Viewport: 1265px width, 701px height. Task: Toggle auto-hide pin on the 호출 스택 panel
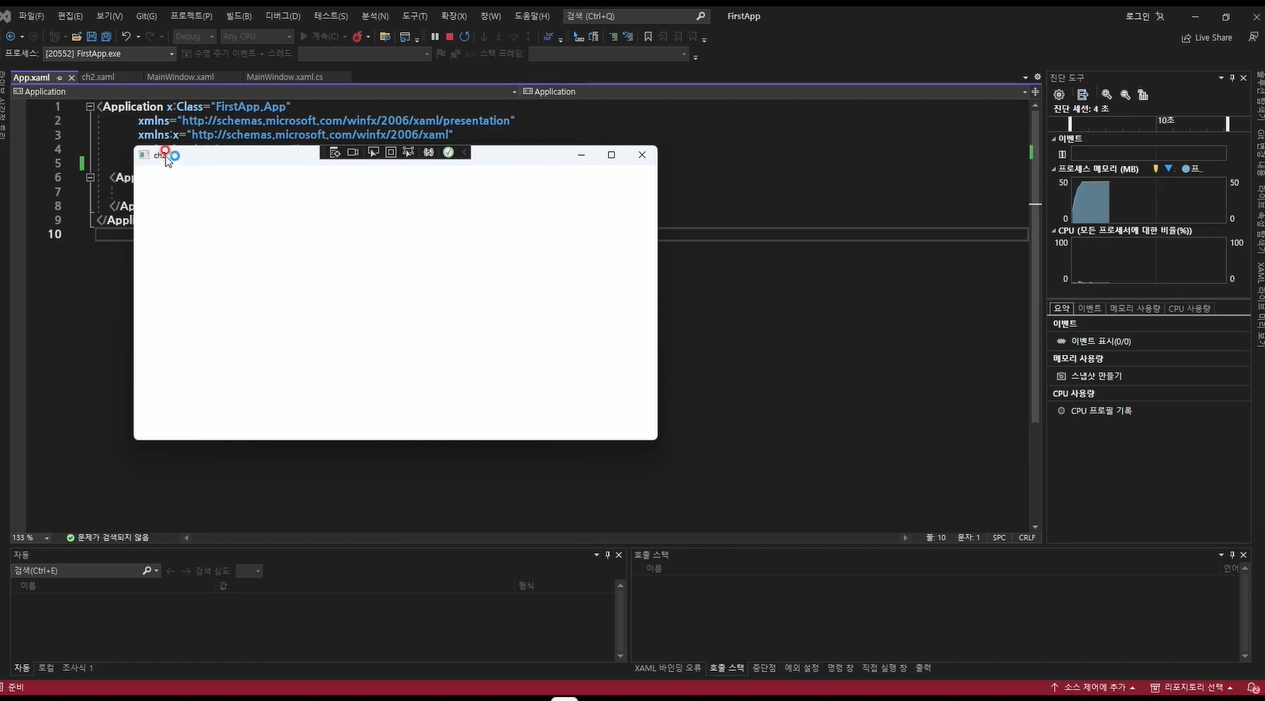1231,554
